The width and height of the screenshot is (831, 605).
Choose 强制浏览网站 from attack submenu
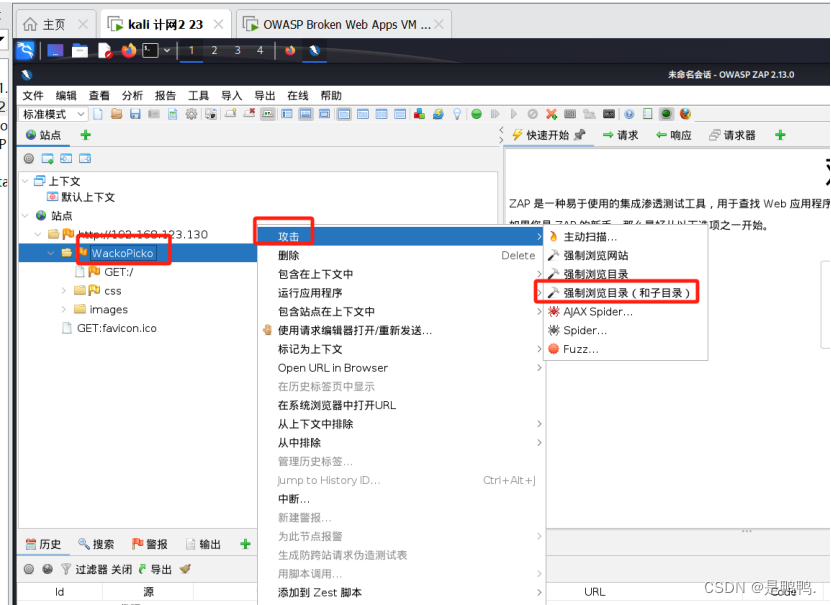[626, 255]
